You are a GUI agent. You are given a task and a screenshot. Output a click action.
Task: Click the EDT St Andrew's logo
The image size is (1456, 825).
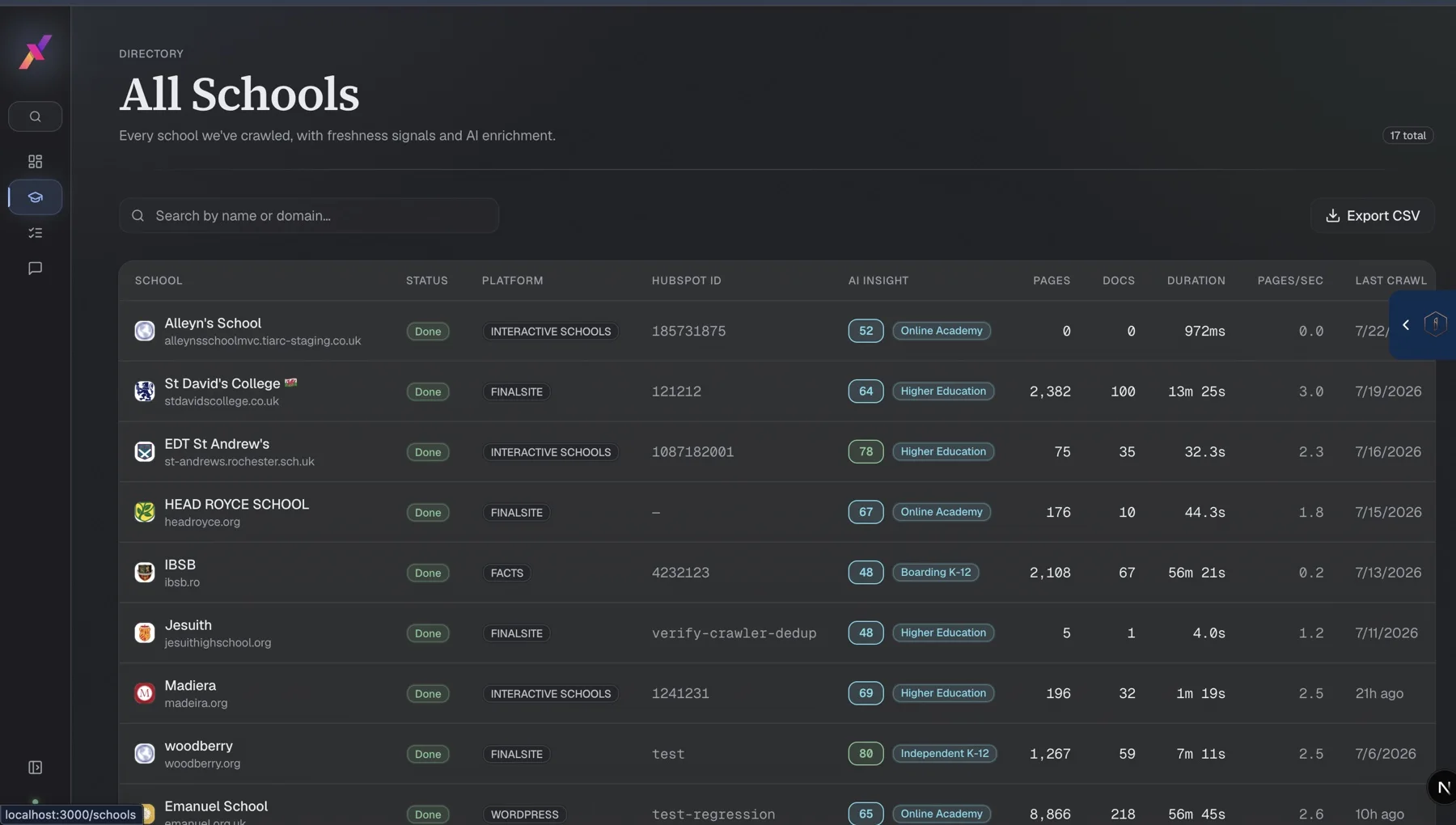pyautogui.click(x=145, y=451)
